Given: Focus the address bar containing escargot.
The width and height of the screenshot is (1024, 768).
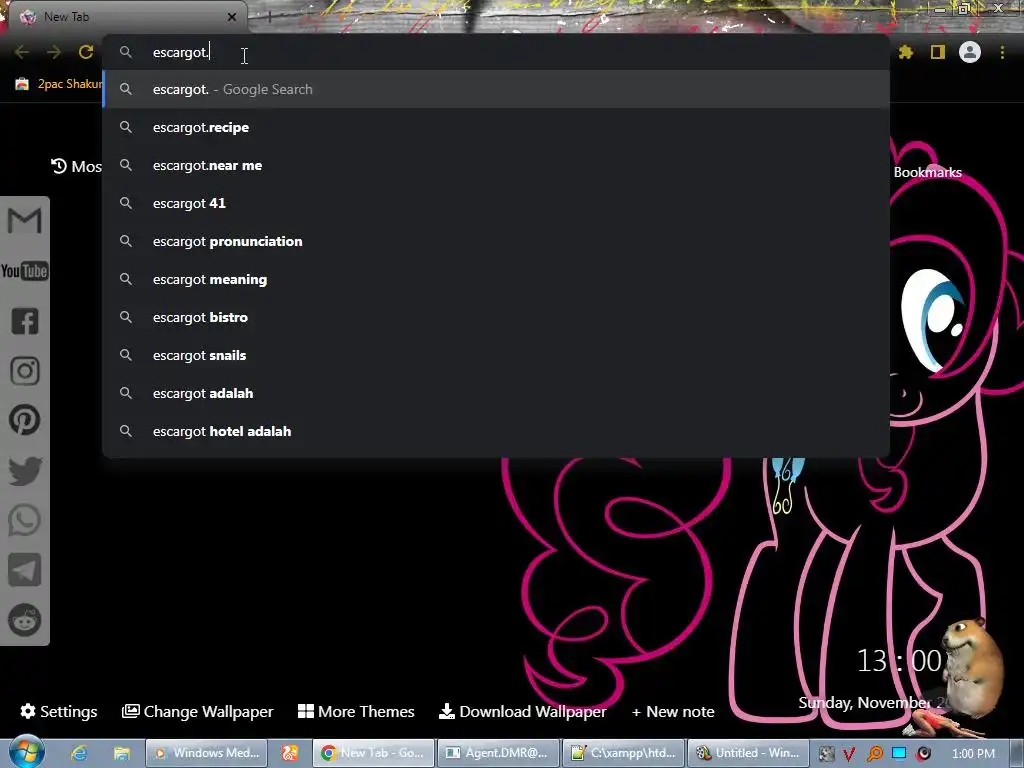Looking at the screenshot, I should coord(496,52).
